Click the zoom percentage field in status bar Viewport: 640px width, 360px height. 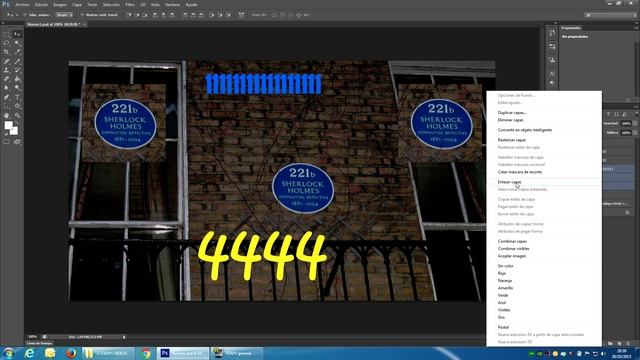[33, 337]
